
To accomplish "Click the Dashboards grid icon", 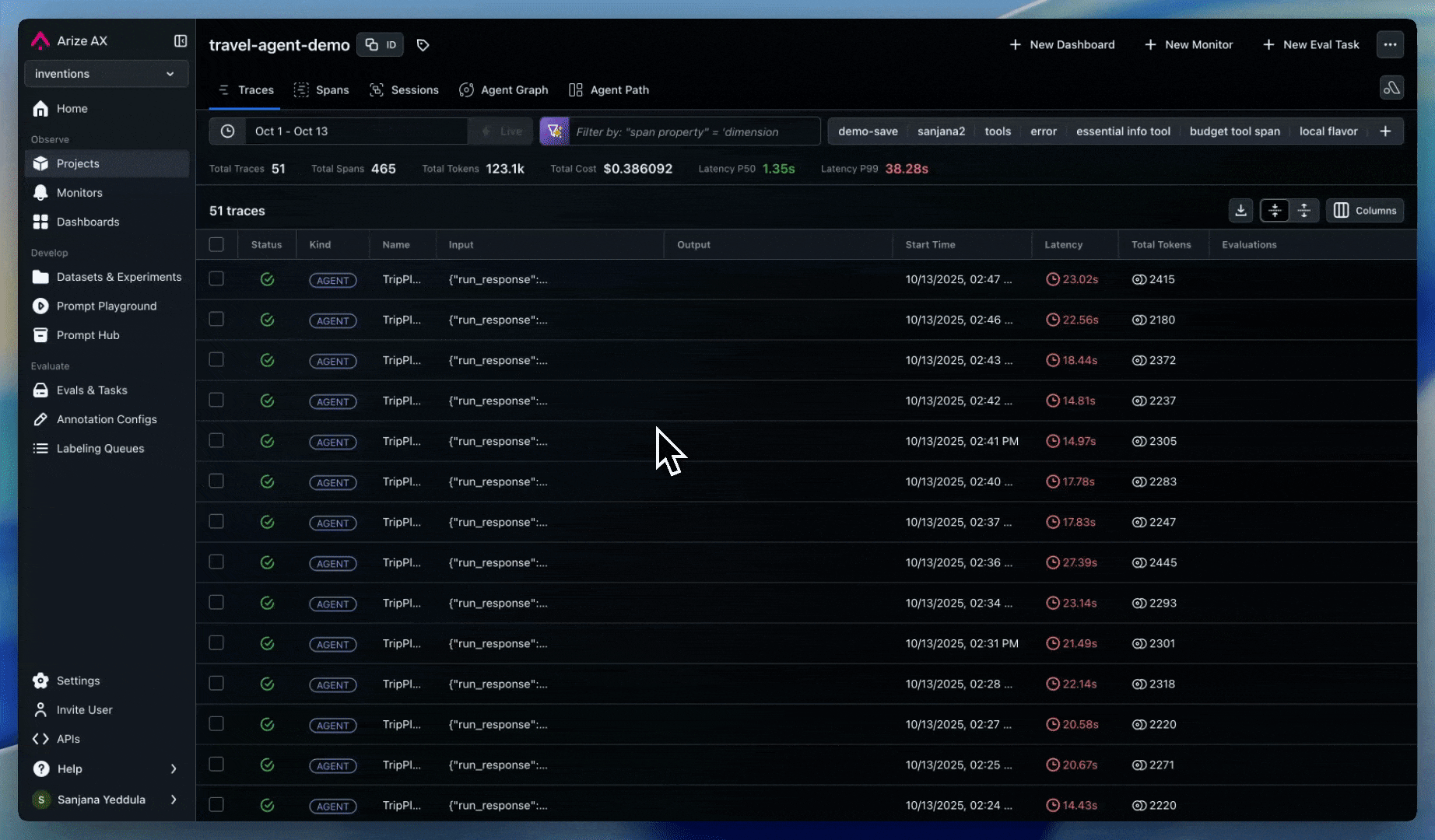I will point(40,222).
